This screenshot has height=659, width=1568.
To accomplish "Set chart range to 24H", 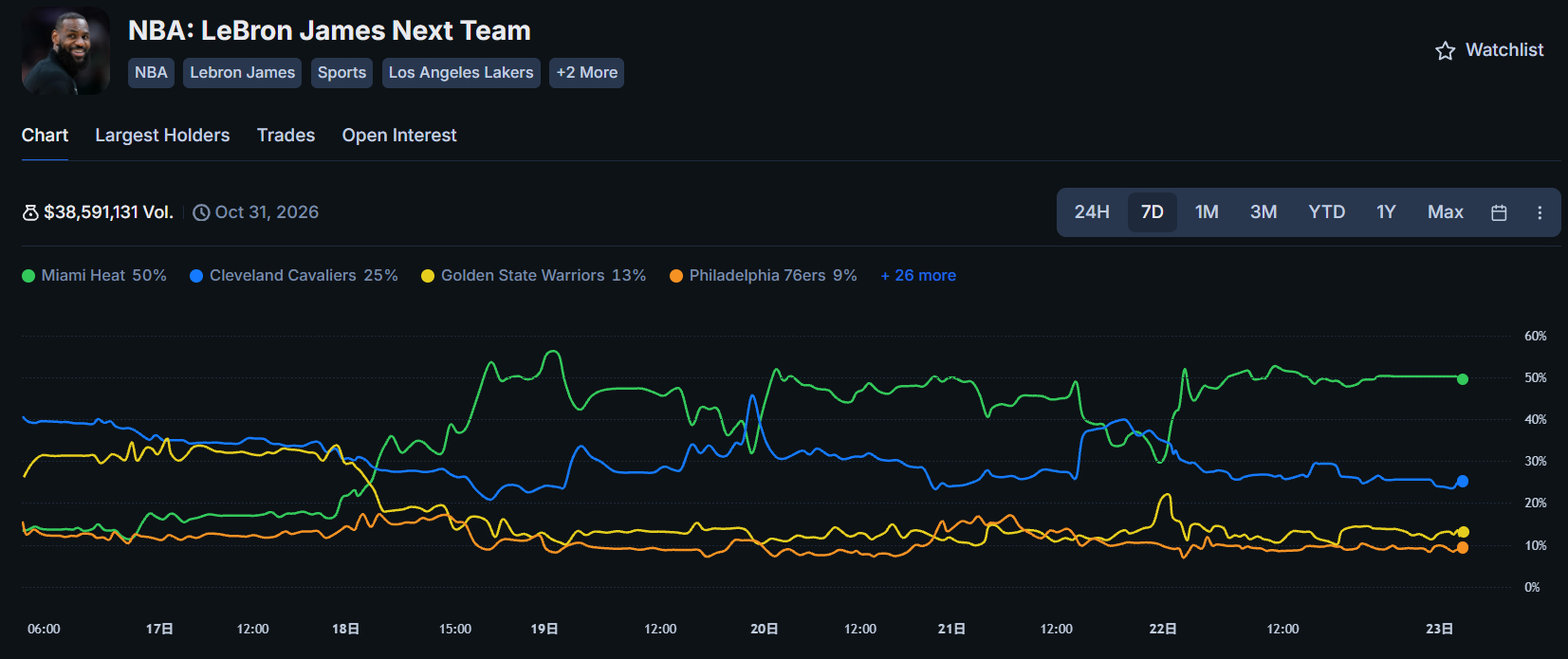I will click(x=1092, y=212).
